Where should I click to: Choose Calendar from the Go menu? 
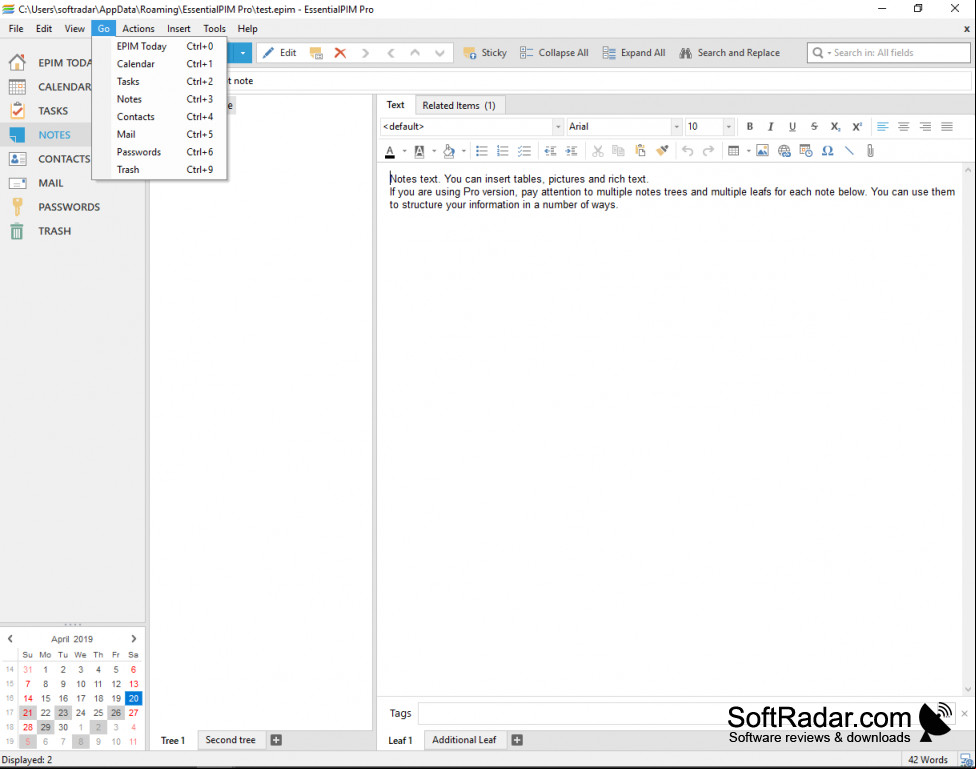click(159, 64)
